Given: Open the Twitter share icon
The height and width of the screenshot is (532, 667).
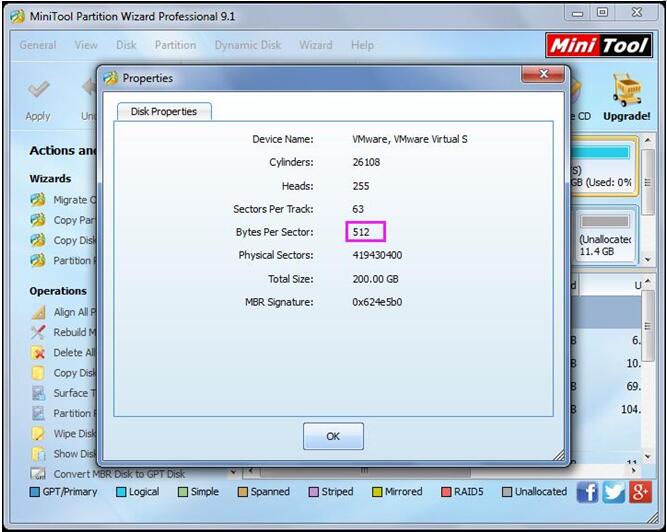Looking at the screenshot, I should point(614,492).
